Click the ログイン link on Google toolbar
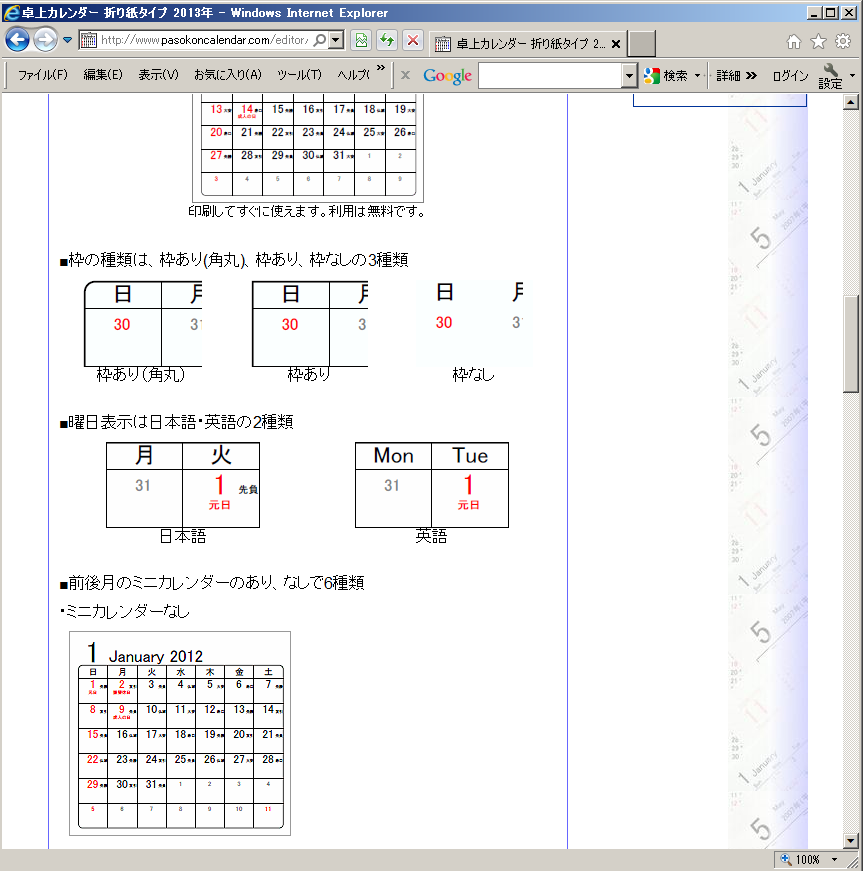863x871 pixels. 790,76
